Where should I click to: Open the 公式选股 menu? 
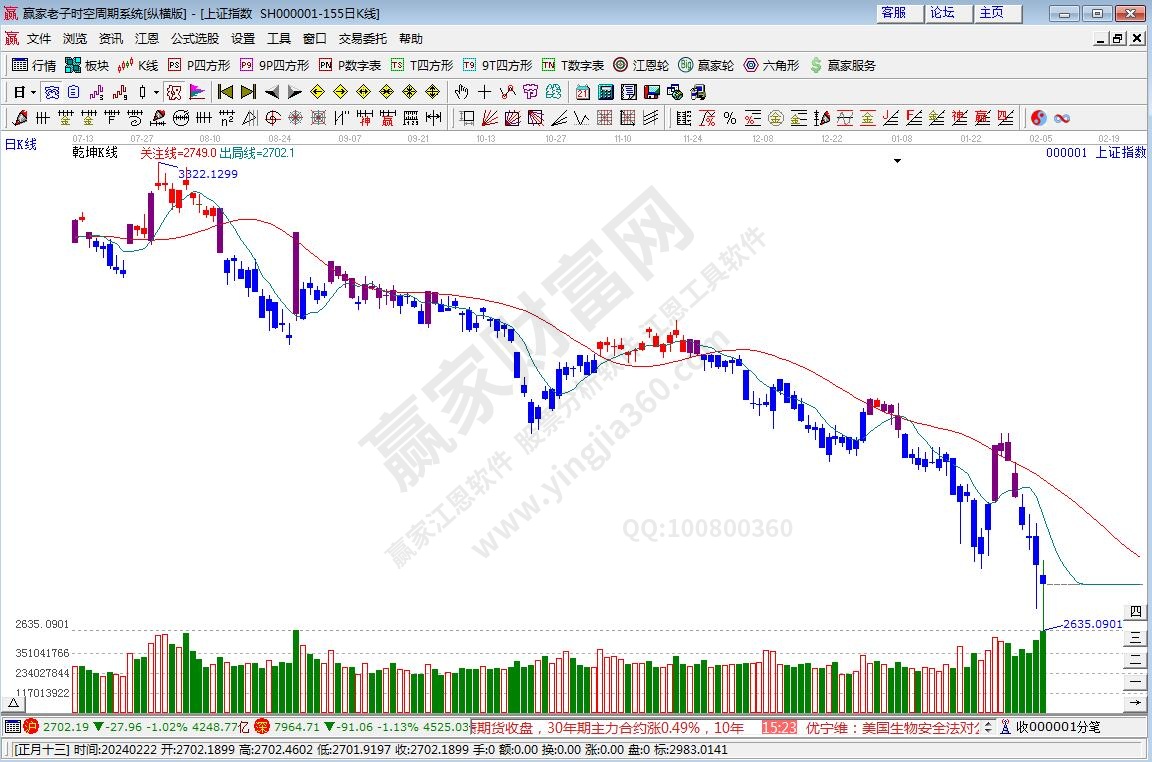pos(194,39)
